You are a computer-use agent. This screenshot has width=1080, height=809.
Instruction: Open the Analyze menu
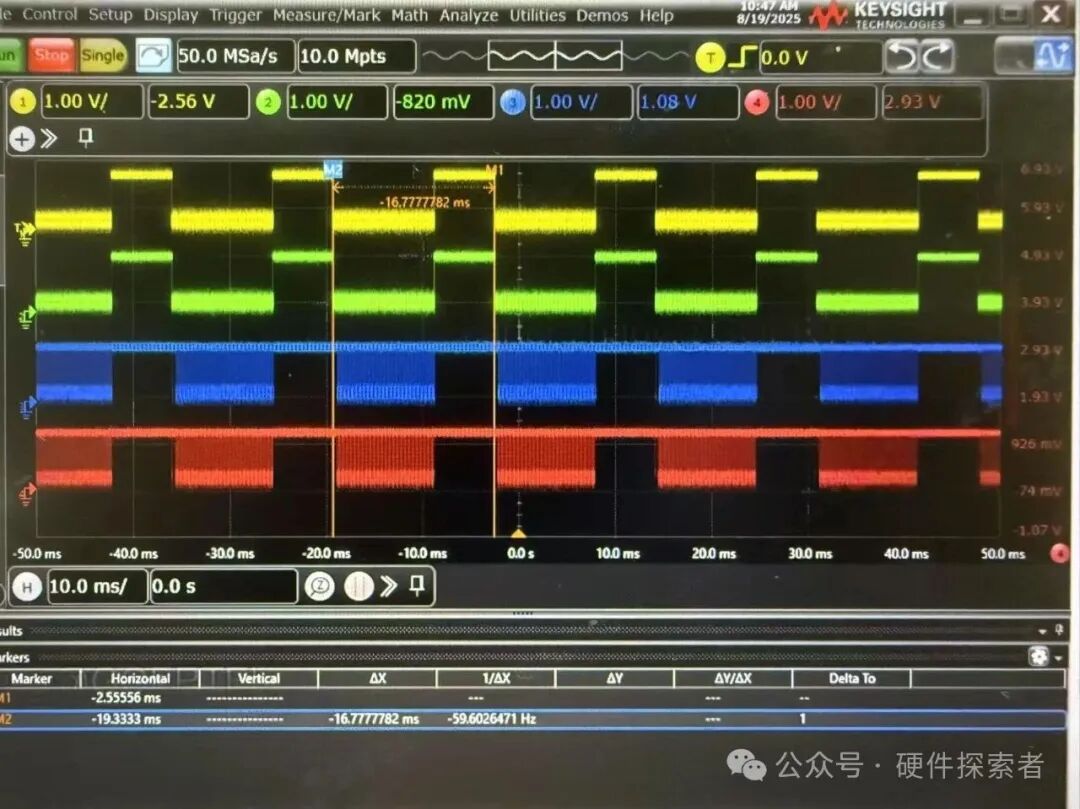468,15
